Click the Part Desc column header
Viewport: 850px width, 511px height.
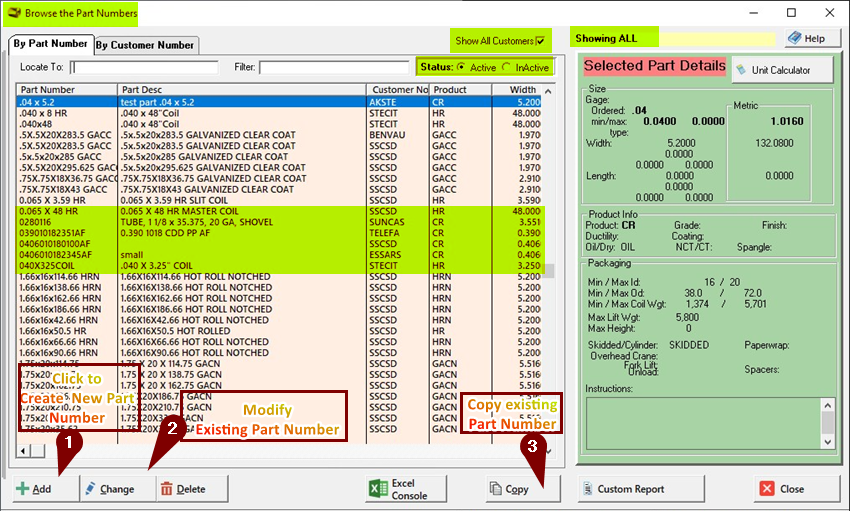240,89
